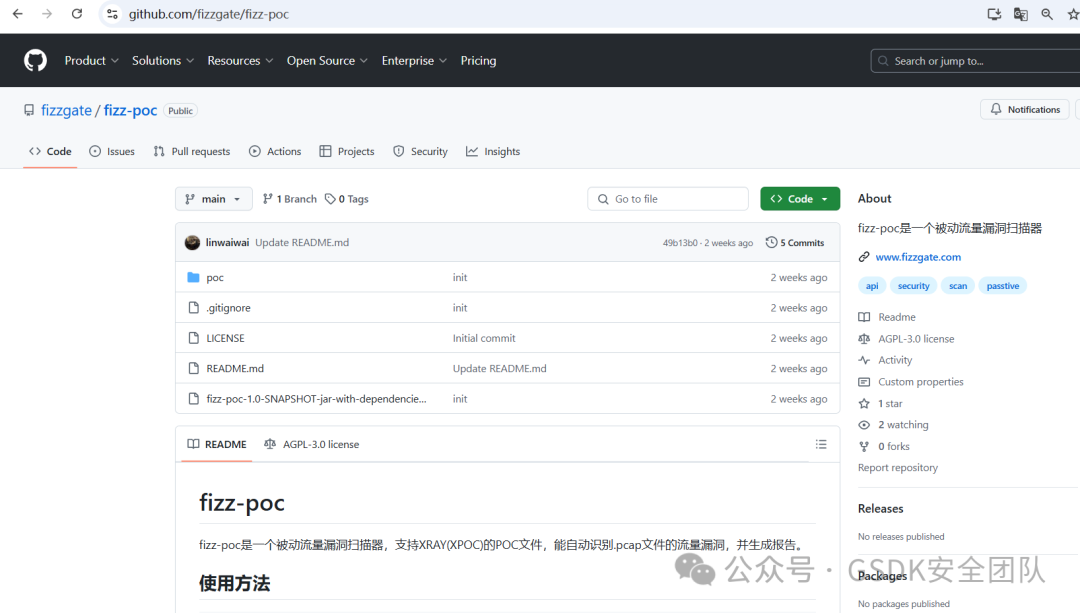Viewport: 1080px width, 613px height.
Task: Open the fizz-poc-1.0-SNAPSHOT jar file
Action: [x=316, y=399]
